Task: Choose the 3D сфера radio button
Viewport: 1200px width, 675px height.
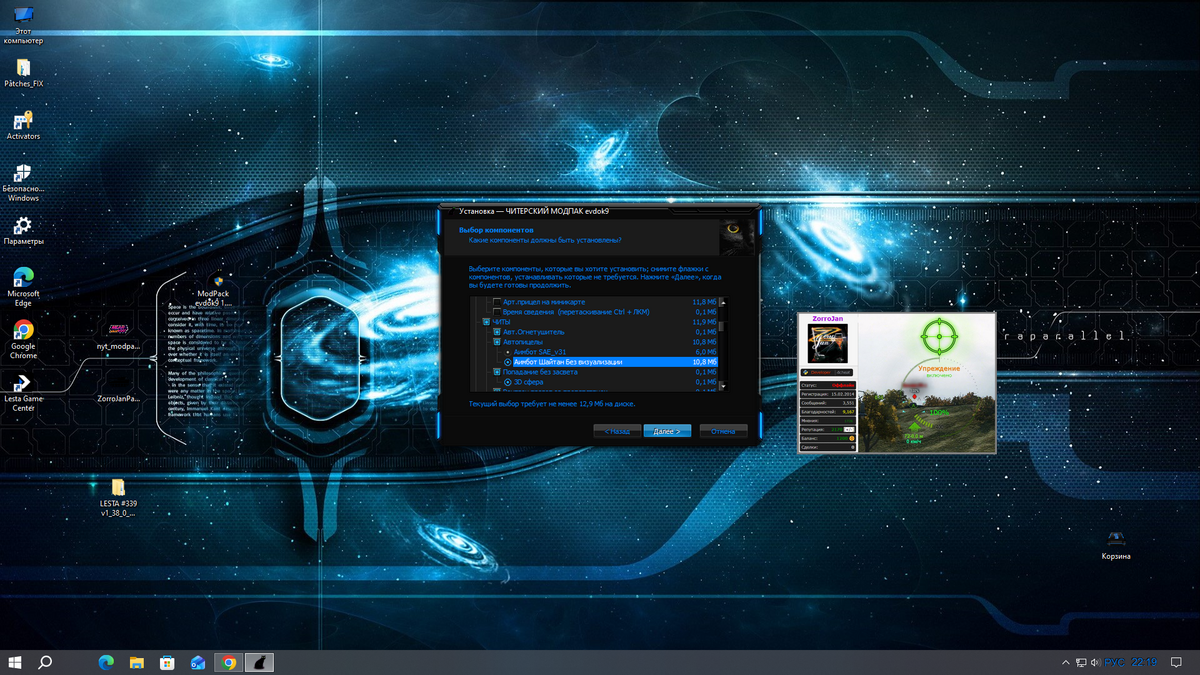Action: (508, 382)
